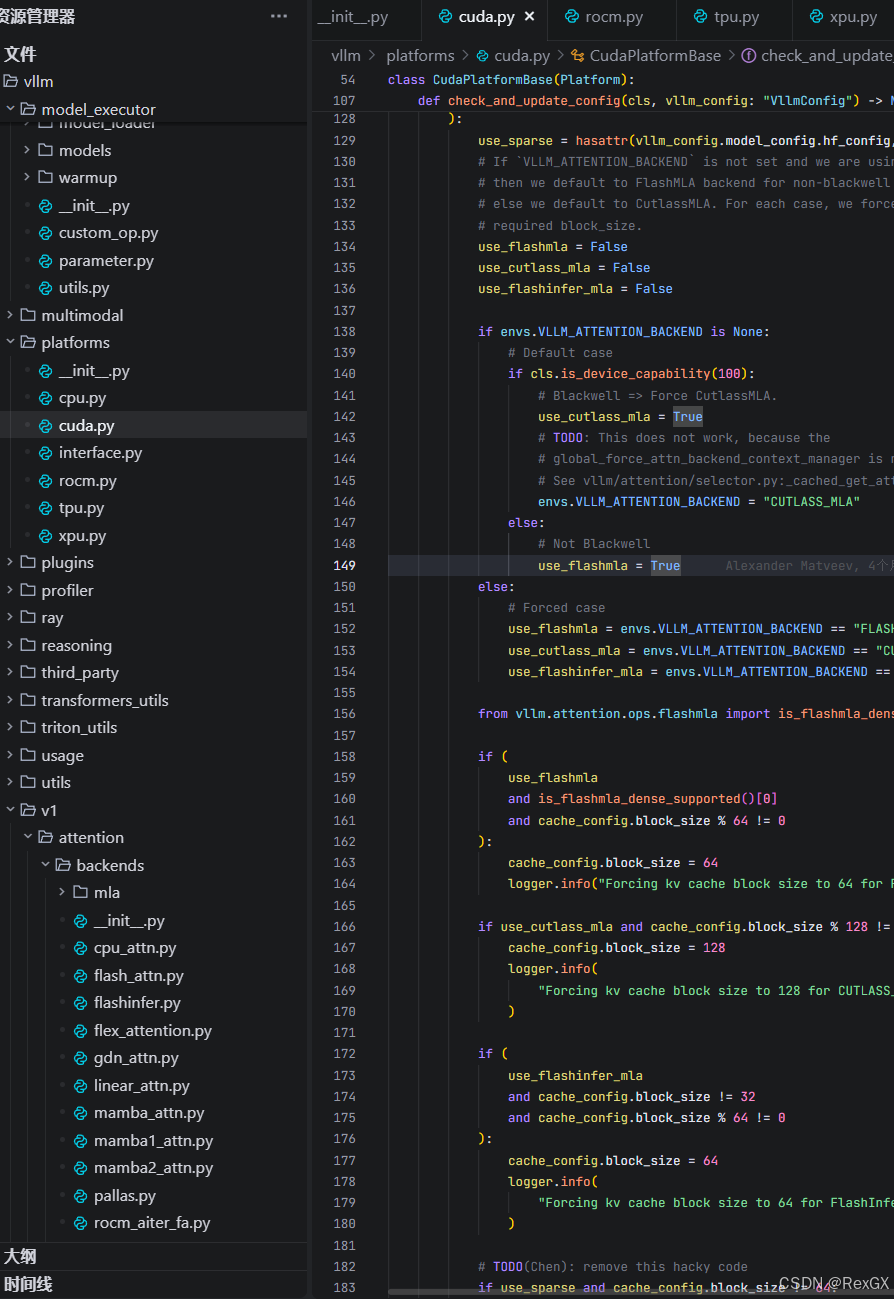The height and width of the screenshot is (1299, 894).
Task: Open flashinfer.py in backends
Action: (137, 1003)
